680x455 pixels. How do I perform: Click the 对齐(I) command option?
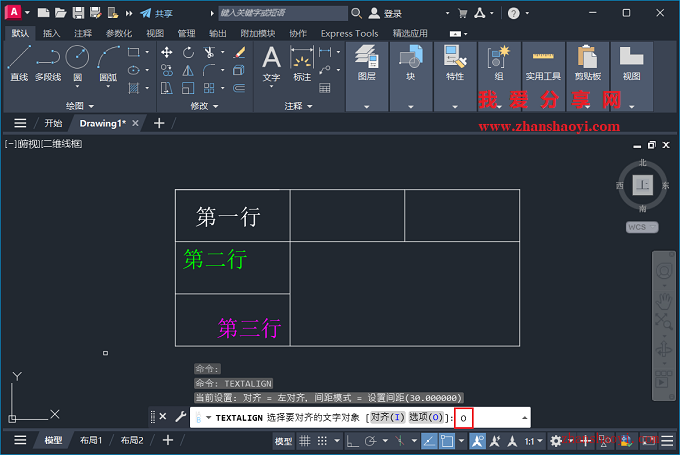point(387,417)
